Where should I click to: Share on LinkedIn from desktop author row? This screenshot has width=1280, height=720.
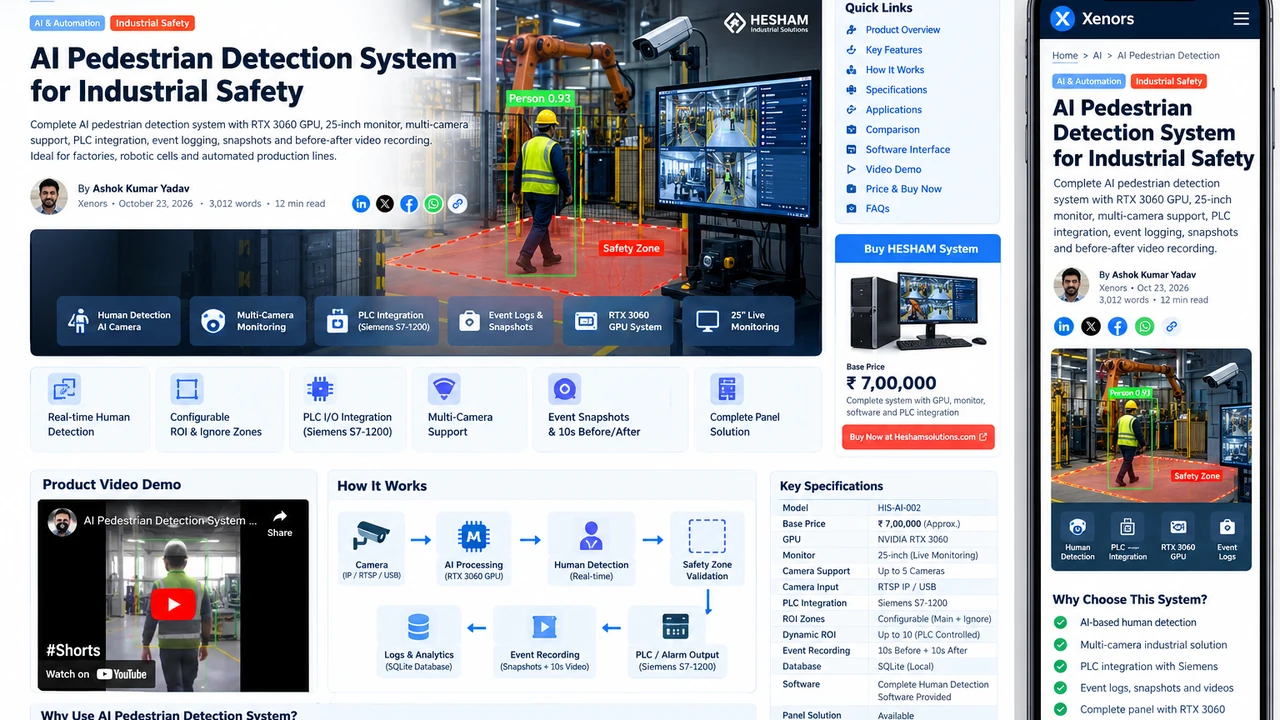(361, 204)
